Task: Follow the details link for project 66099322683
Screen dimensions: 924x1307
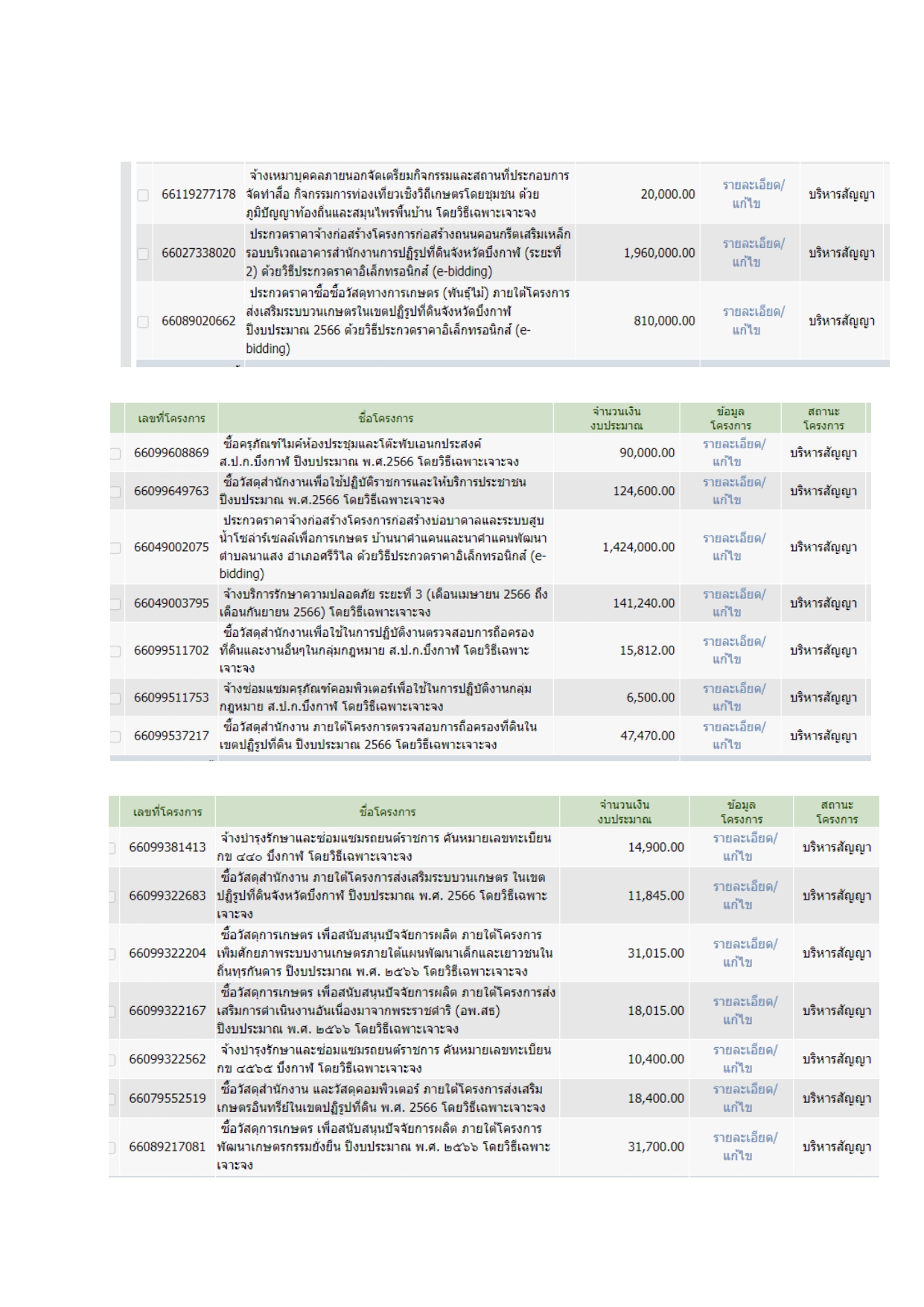Action: pos(745,895)
